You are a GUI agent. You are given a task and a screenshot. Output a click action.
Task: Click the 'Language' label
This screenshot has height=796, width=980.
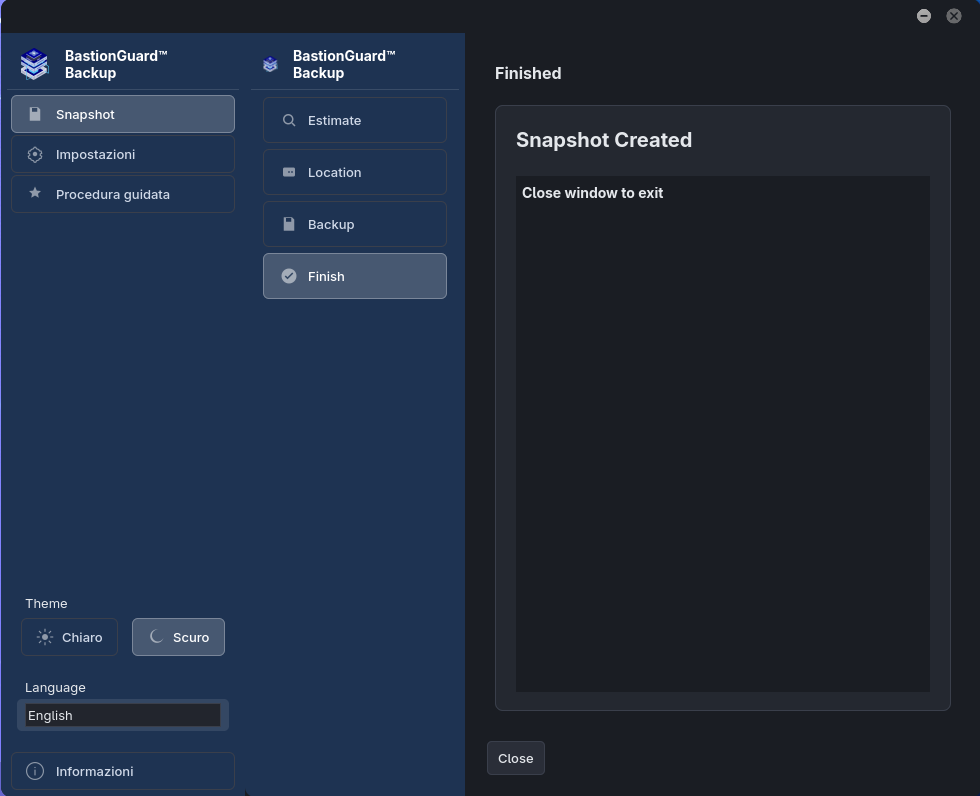coord(55,687)
